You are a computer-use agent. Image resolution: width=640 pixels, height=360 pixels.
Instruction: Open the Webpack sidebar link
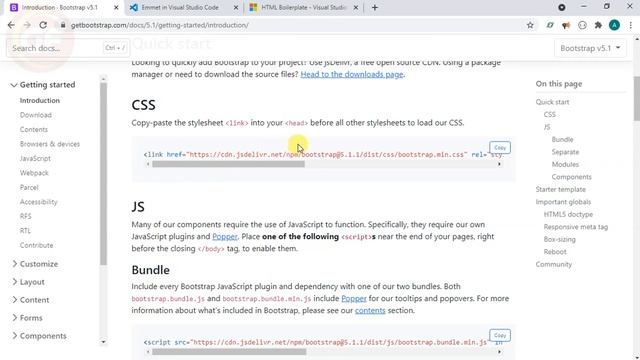point(34,173)
